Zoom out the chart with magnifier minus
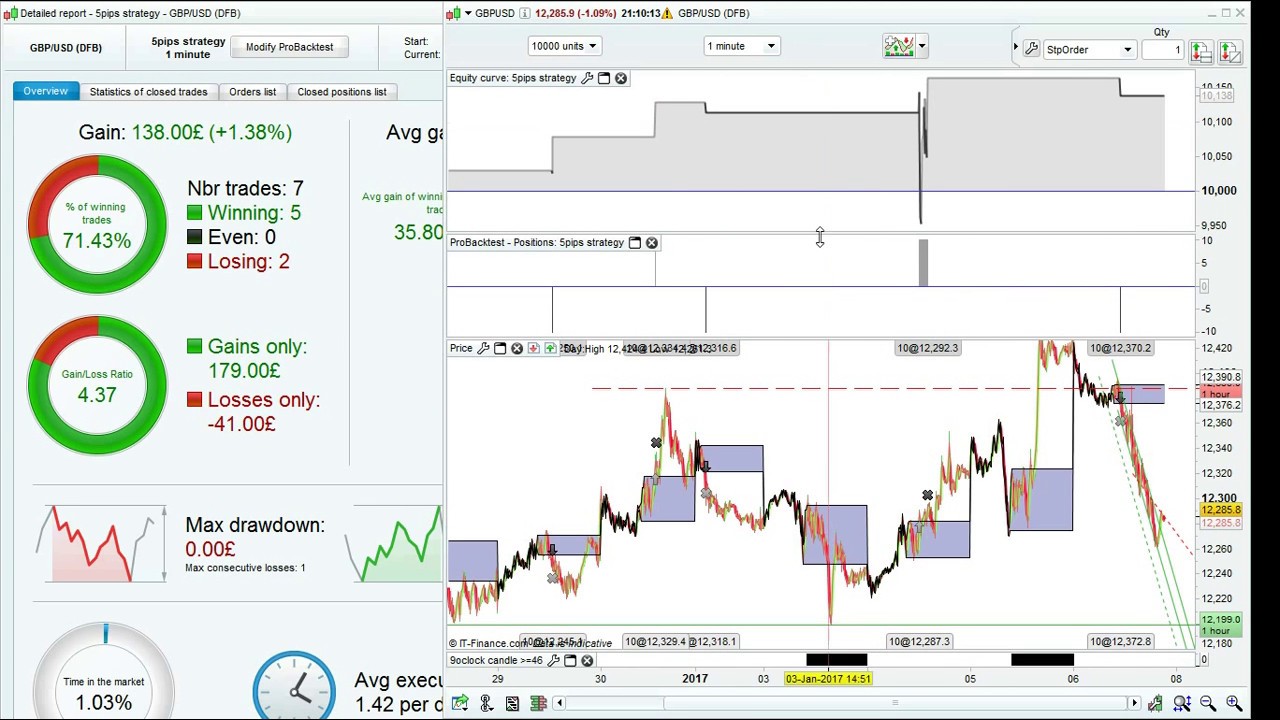 pos(1208,704)
